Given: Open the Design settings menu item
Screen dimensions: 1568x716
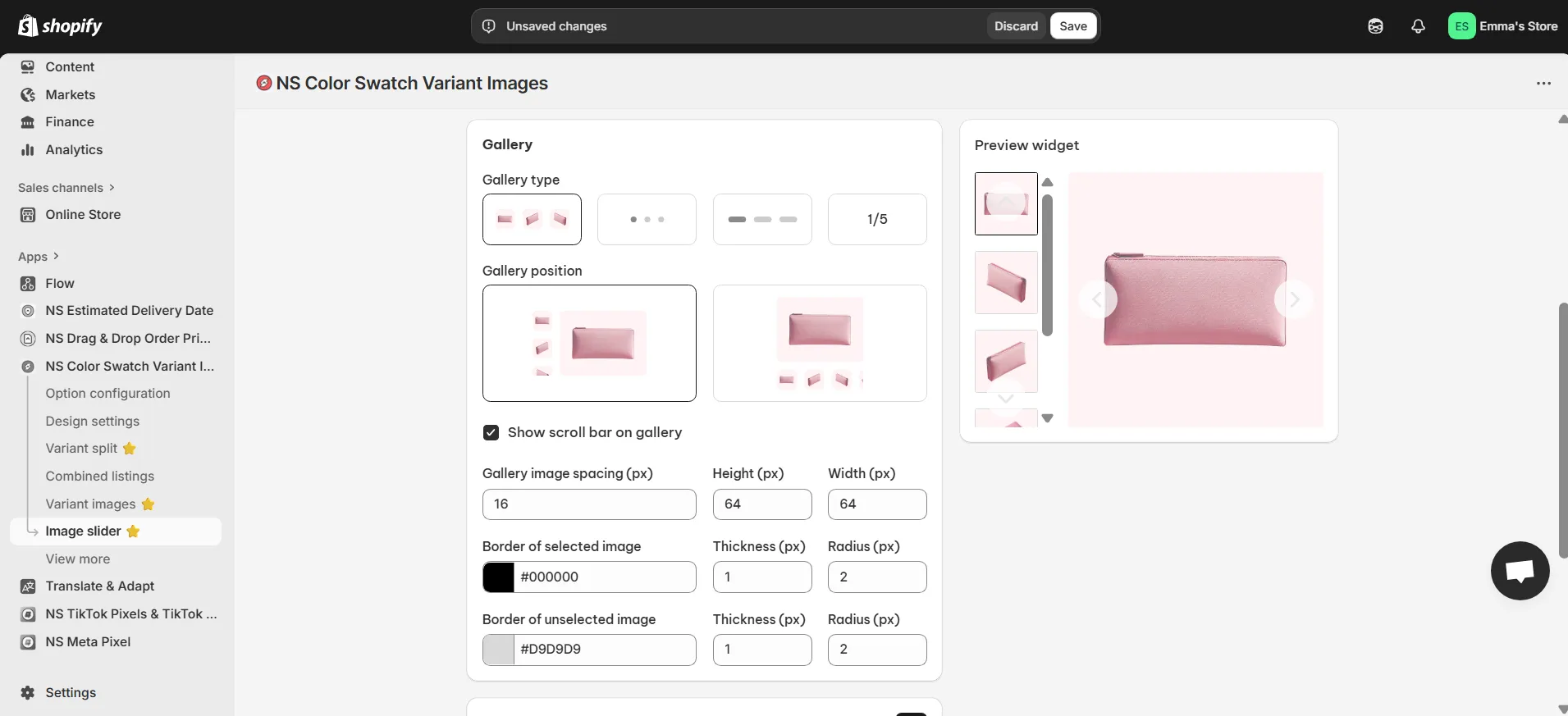Looking at the screenshot, I should click(x=93, y=422).
